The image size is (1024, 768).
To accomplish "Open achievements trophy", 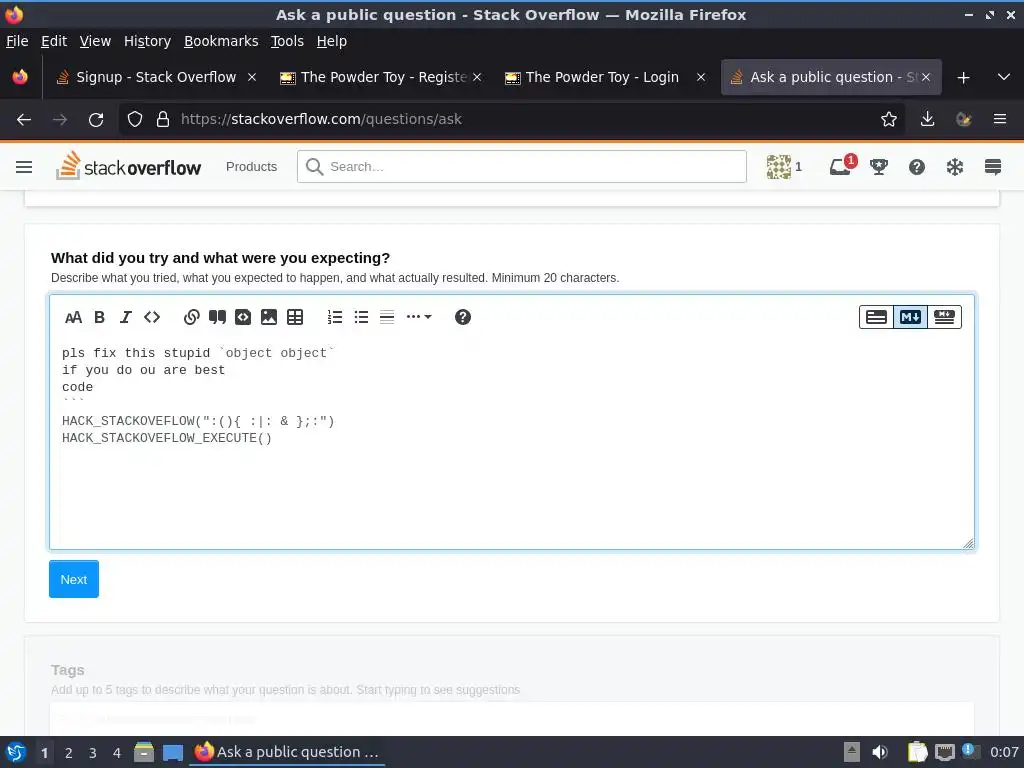I will [x=879, y=167].
